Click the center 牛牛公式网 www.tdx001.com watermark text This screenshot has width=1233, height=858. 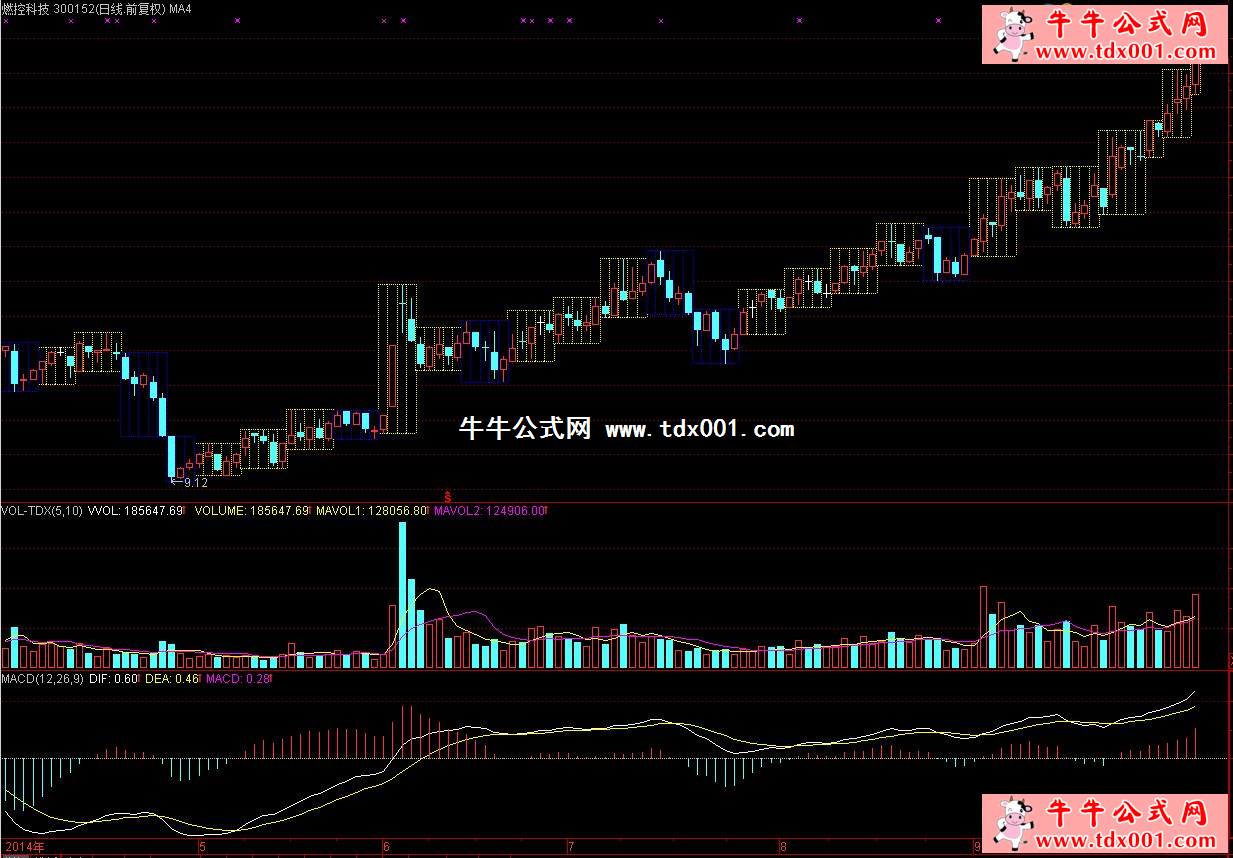[x=626, y=429]
